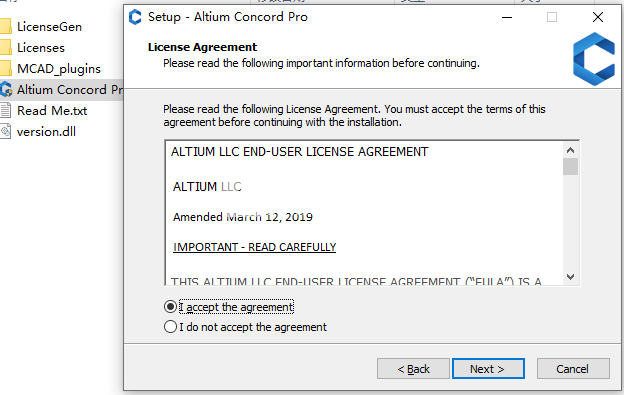Go to the Next setup step
624x395 pixels.
(488, 369)
